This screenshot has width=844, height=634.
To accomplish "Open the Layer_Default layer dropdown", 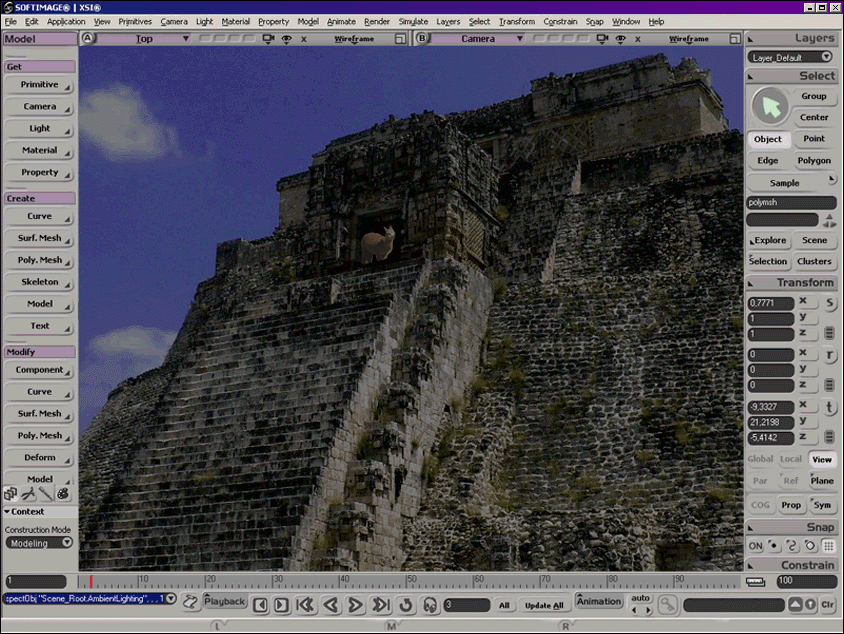I will click(791, 57).
